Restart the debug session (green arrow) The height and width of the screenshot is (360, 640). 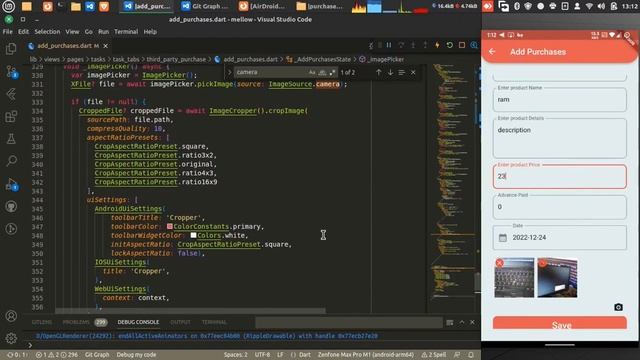pyautogui.click(x=449, y=45)
